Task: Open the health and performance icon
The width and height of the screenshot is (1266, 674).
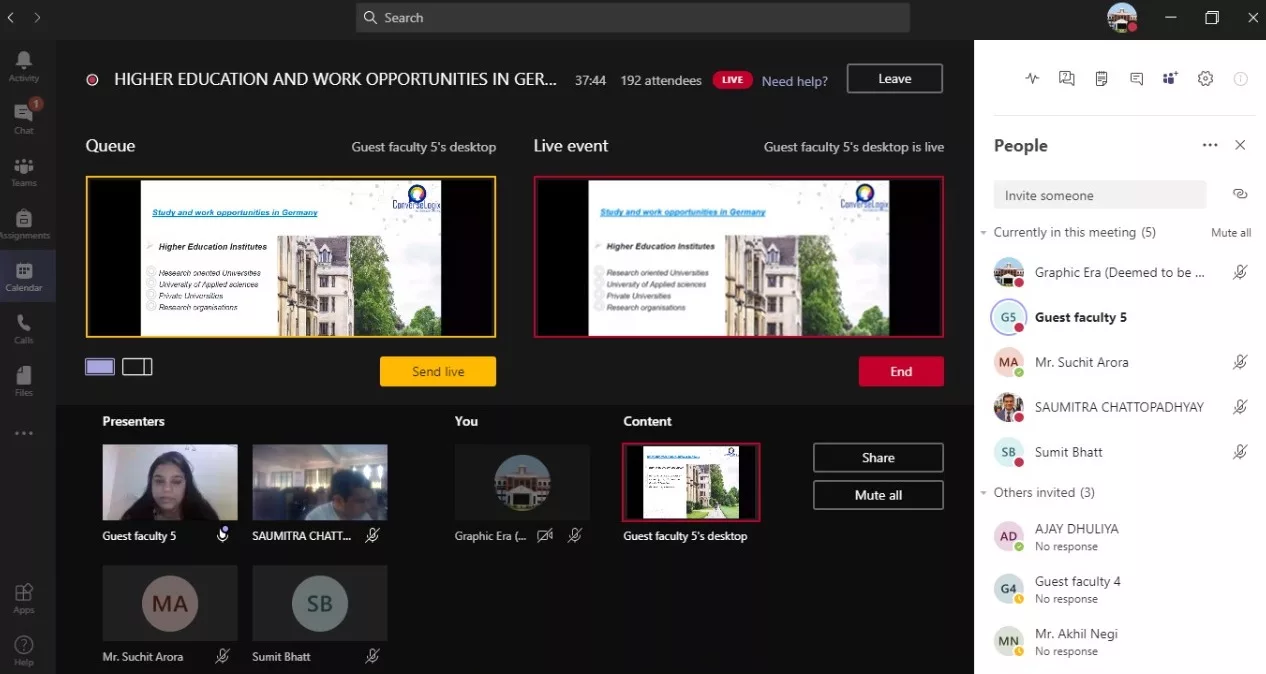Action: (1032, 78)
